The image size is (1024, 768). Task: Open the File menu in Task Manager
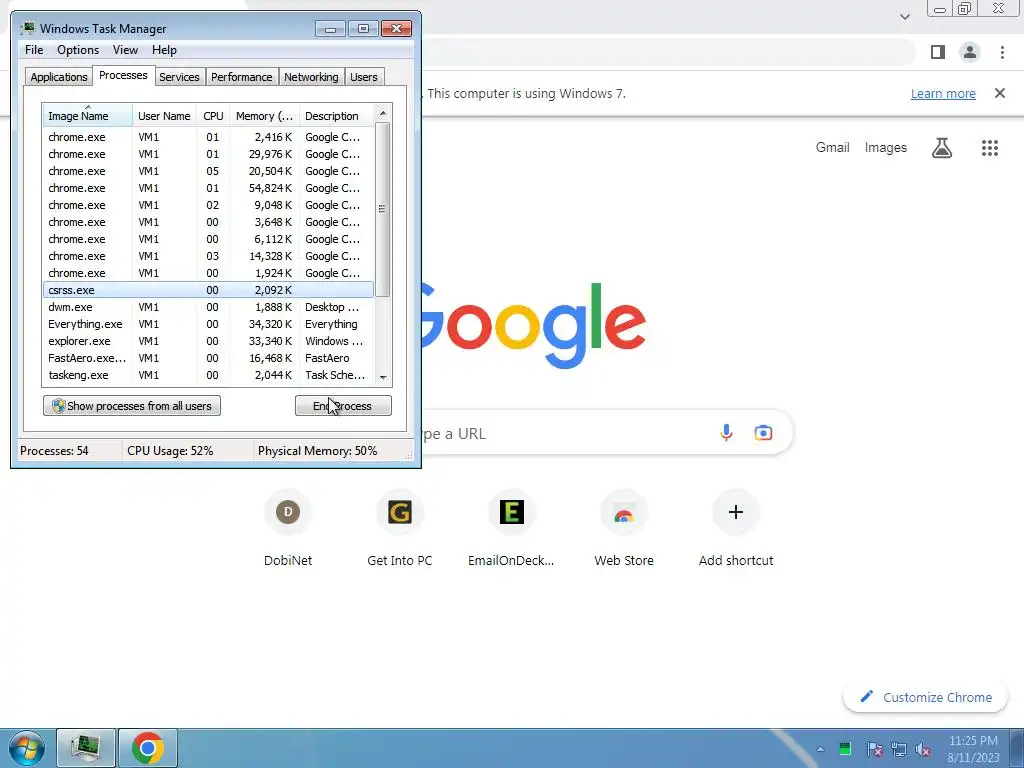[x=34, y=50]
